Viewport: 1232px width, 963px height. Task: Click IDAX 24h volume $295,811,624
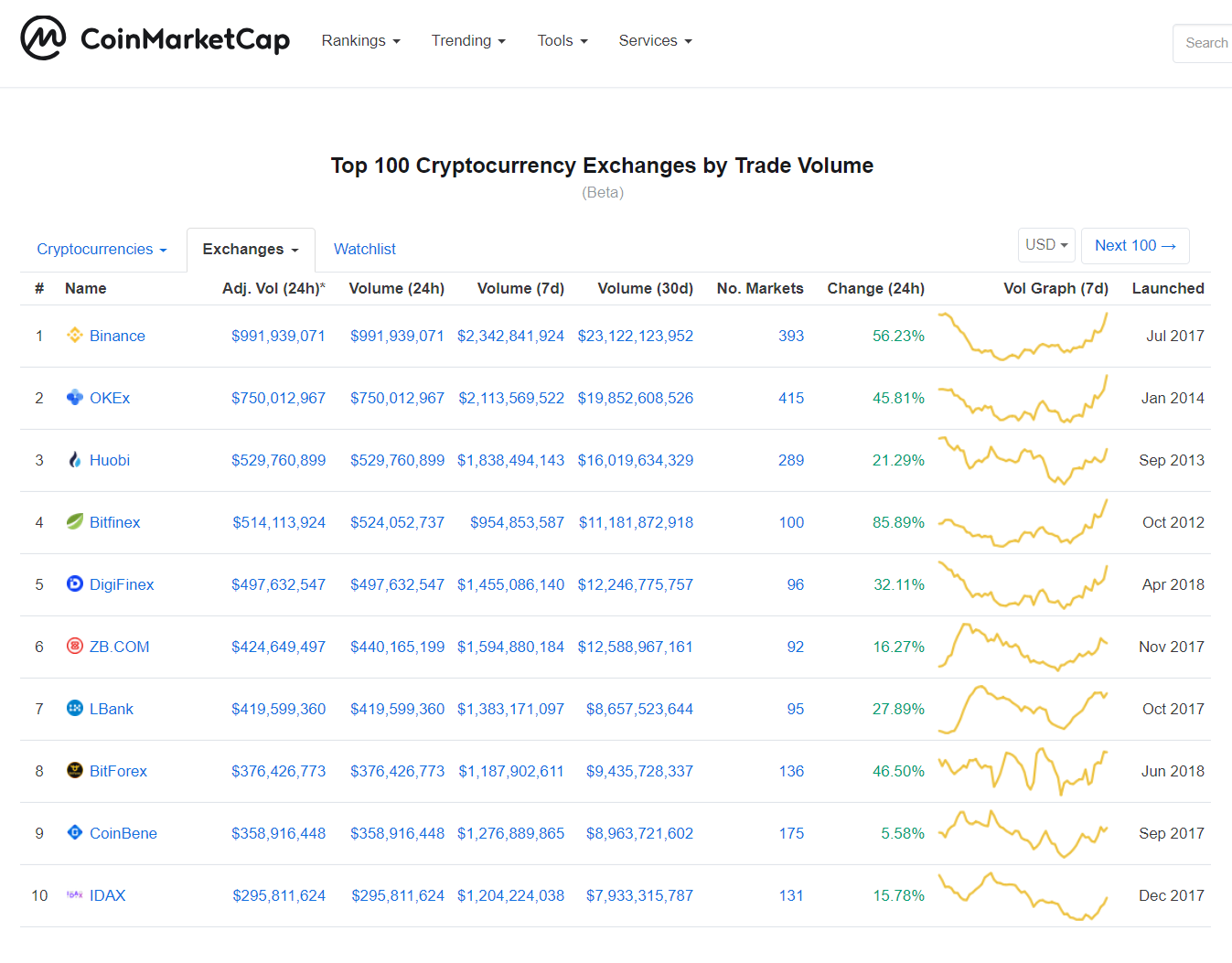click(x=398, y=895)
